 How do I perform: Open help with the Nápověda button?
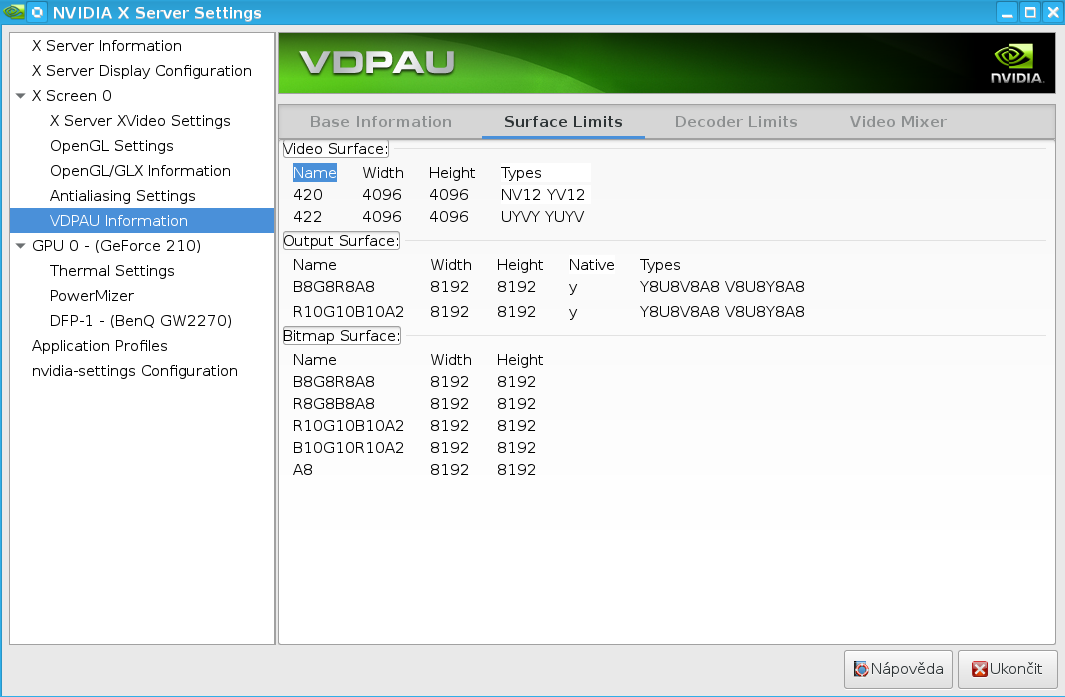pos(899,669)
